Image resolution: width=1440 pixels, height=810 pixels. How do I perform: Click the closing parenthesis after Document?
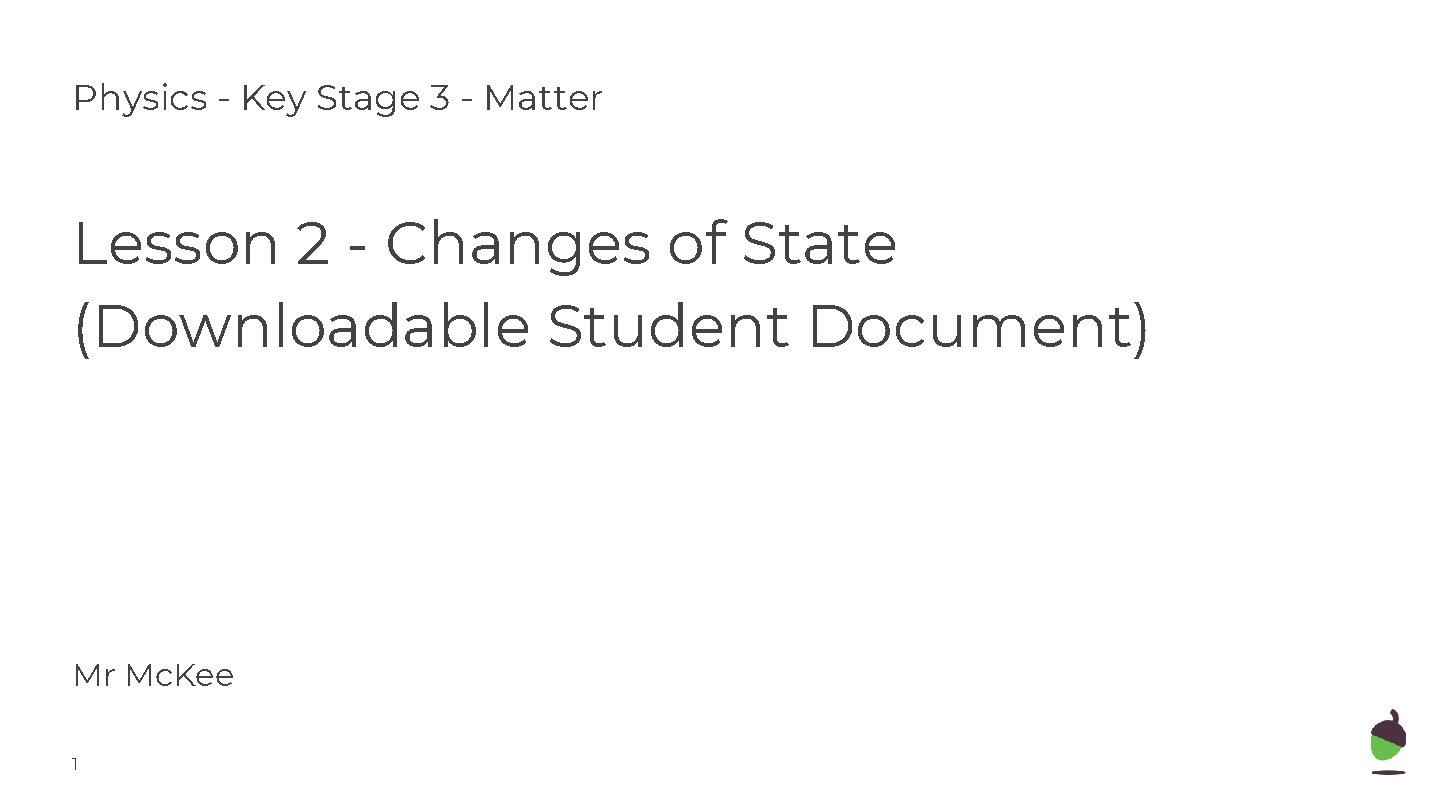click(x=1141, y=328)
